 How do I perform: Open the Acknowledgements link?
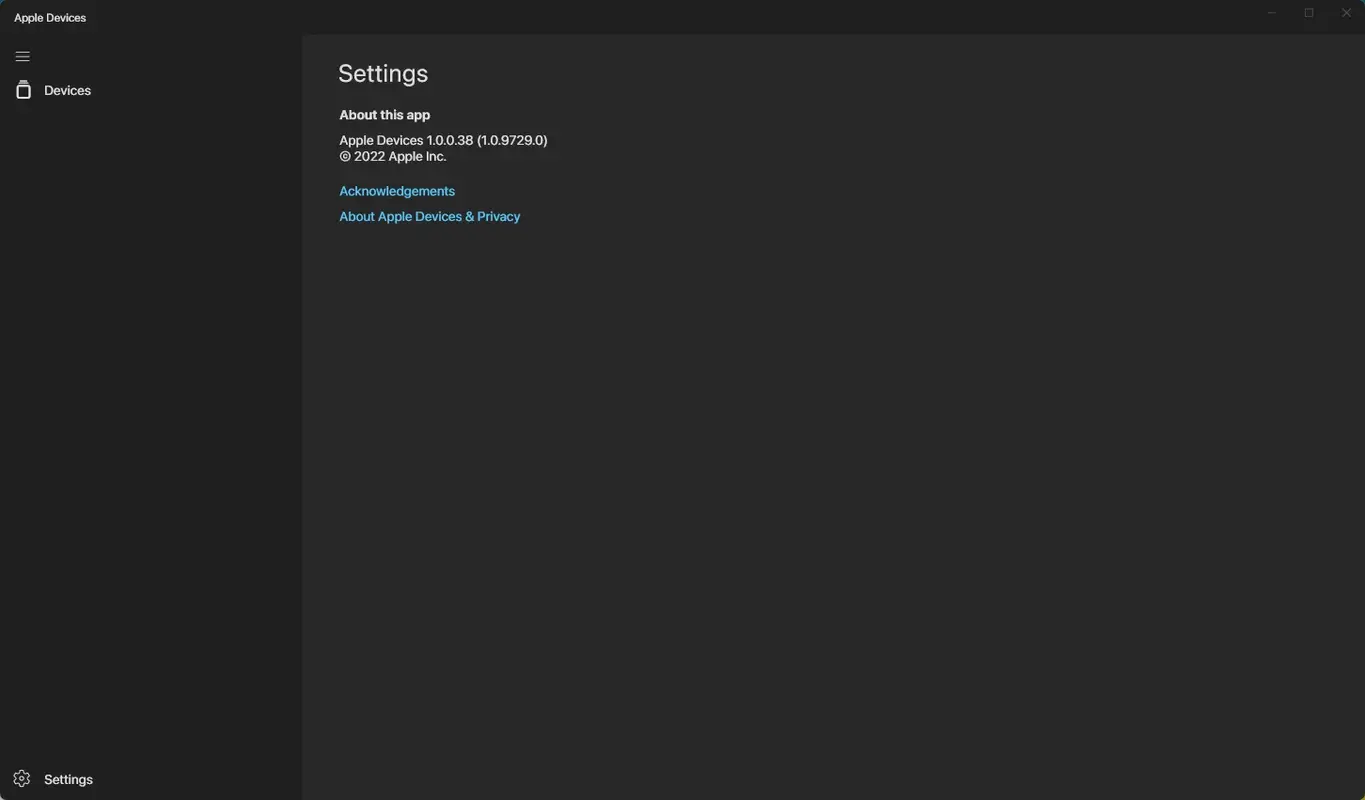click(396, 190)
